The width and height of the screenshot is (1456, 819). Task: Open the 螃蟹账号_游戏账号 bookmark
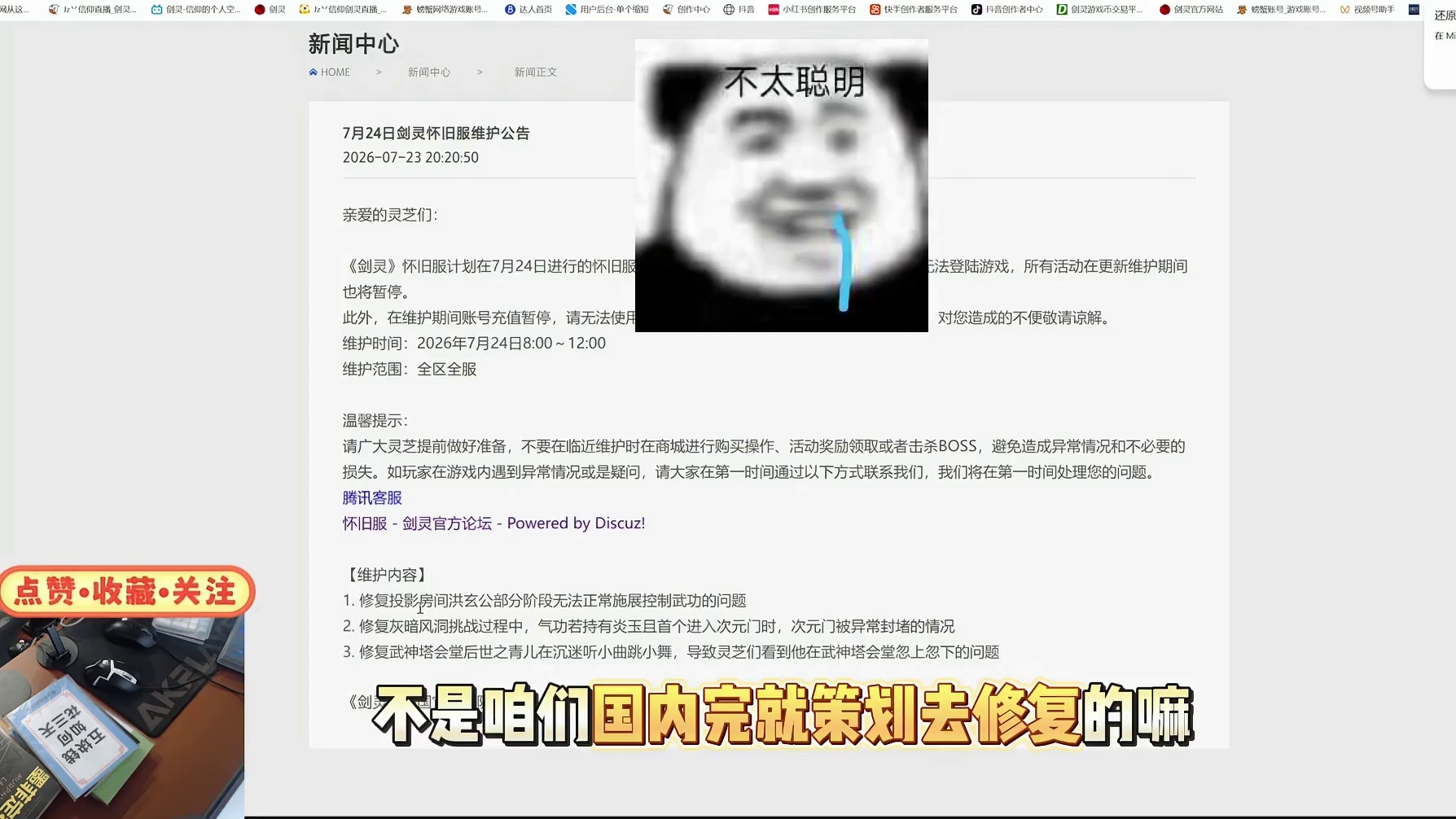point(1281,10)
